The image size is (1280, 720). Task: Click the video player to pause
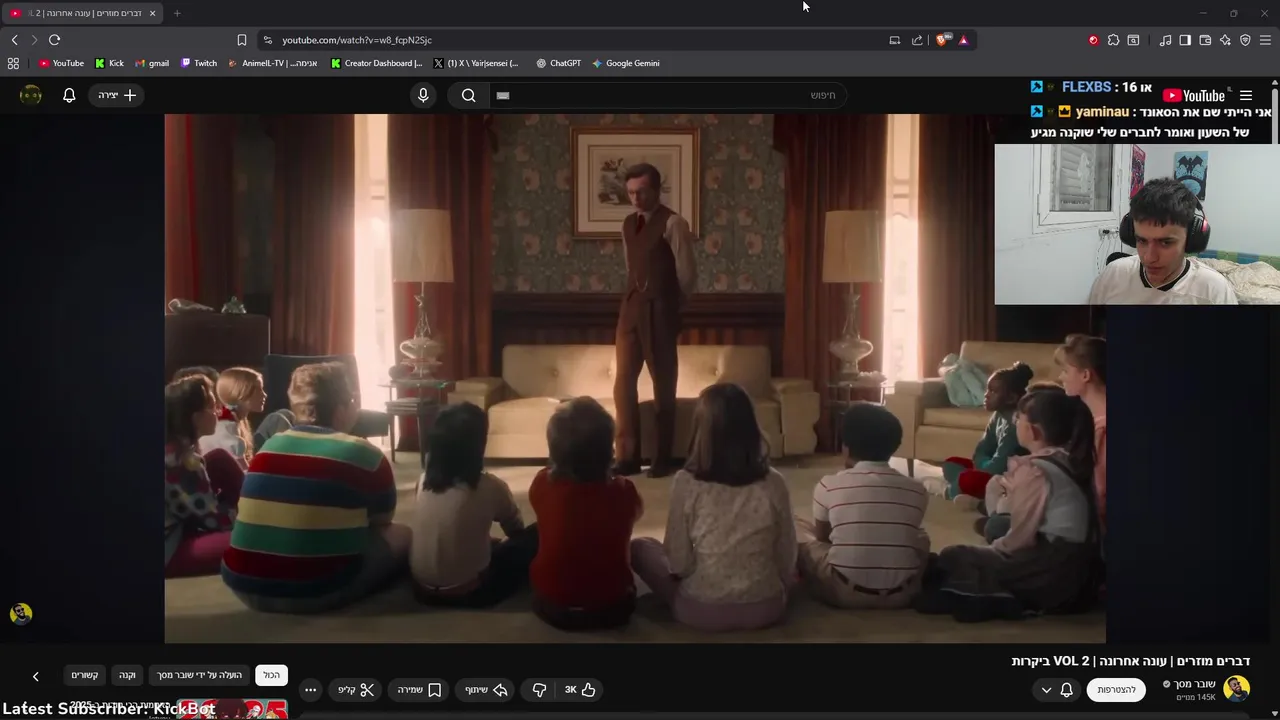point(635,378)
